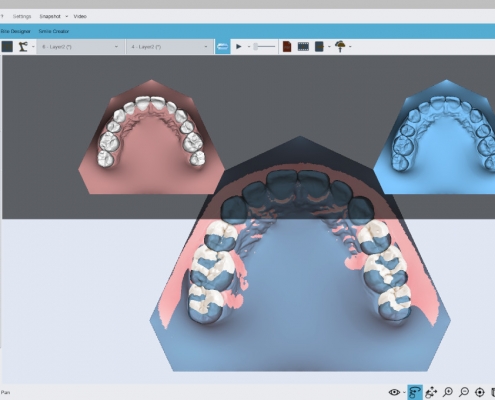Toggle the active rotate view mode
Image resolution: width=495 pixels, height=400 pixels.
[415, 392]
